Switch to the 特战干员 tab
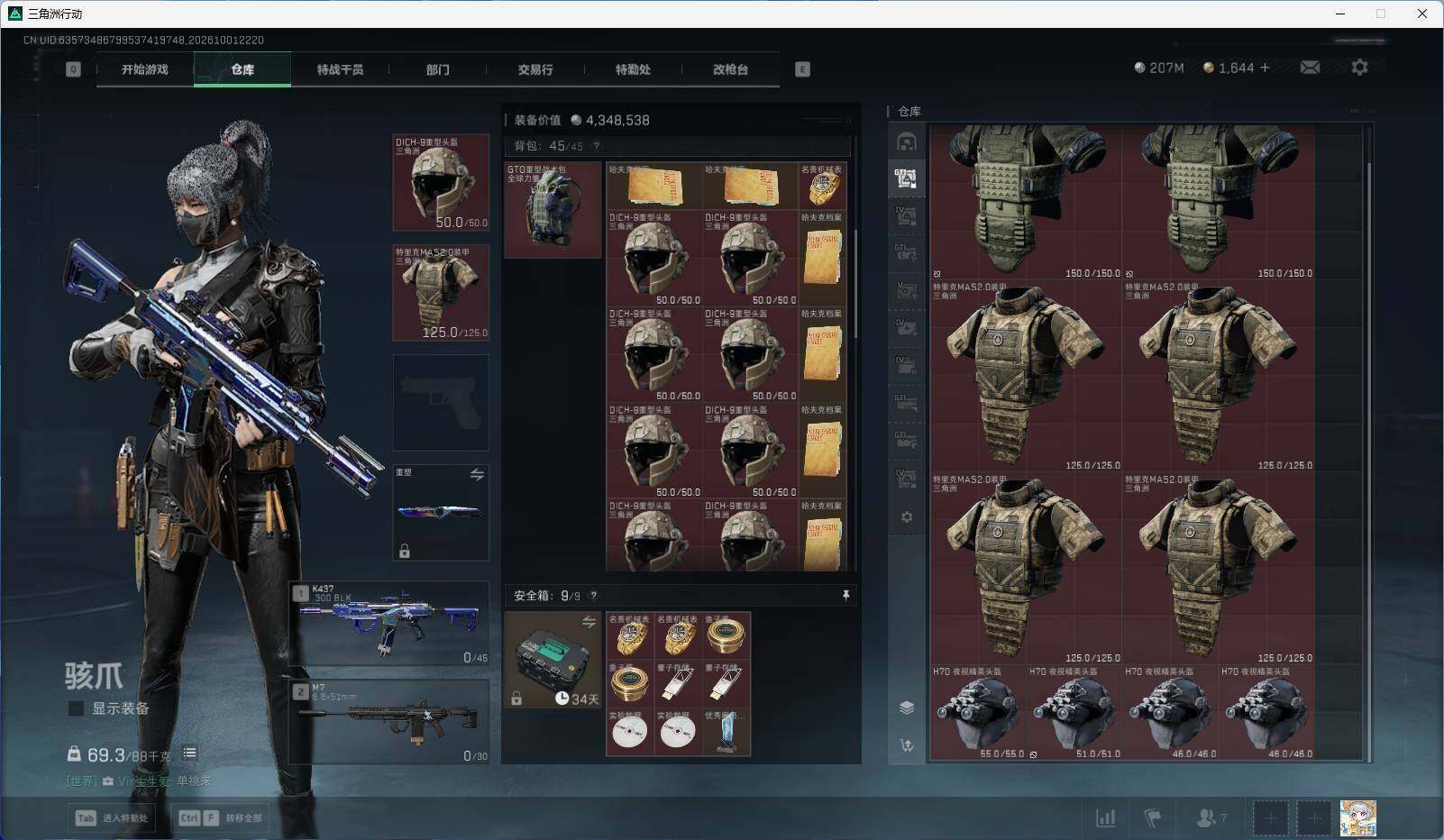 click(340, 69)
